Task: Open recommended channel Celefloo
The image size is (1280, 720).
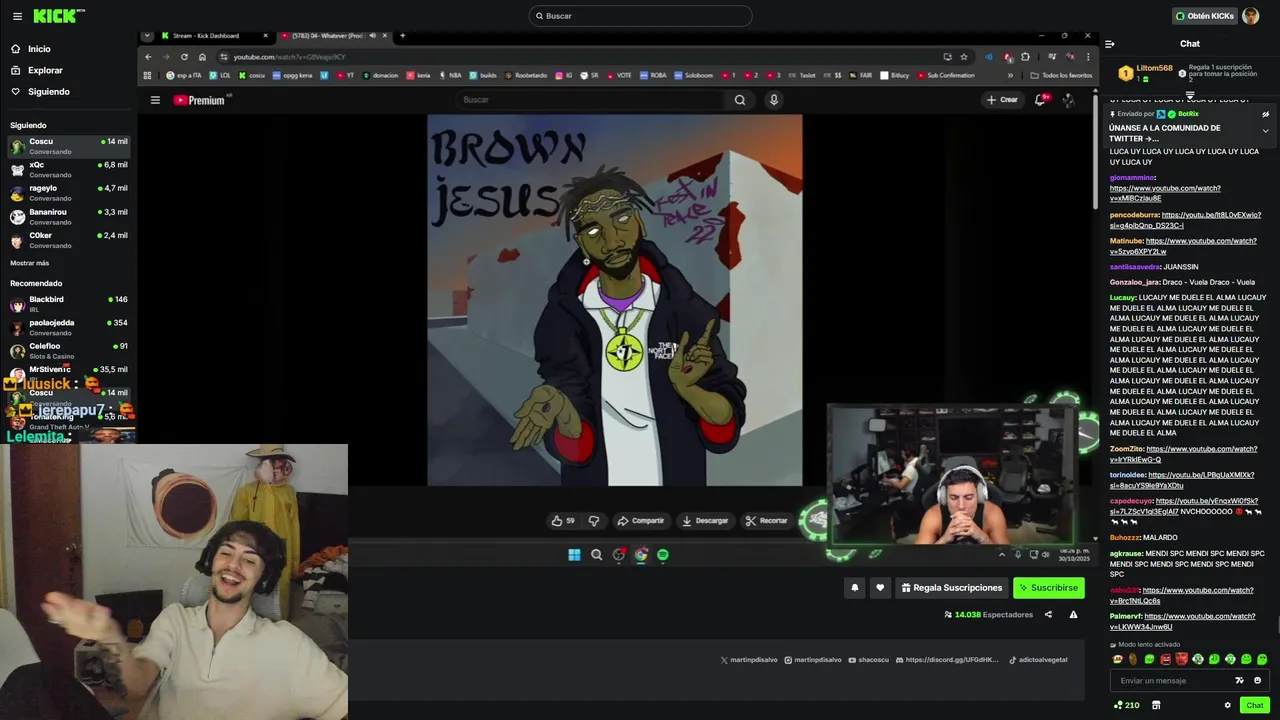Action: tap(68, 350)
